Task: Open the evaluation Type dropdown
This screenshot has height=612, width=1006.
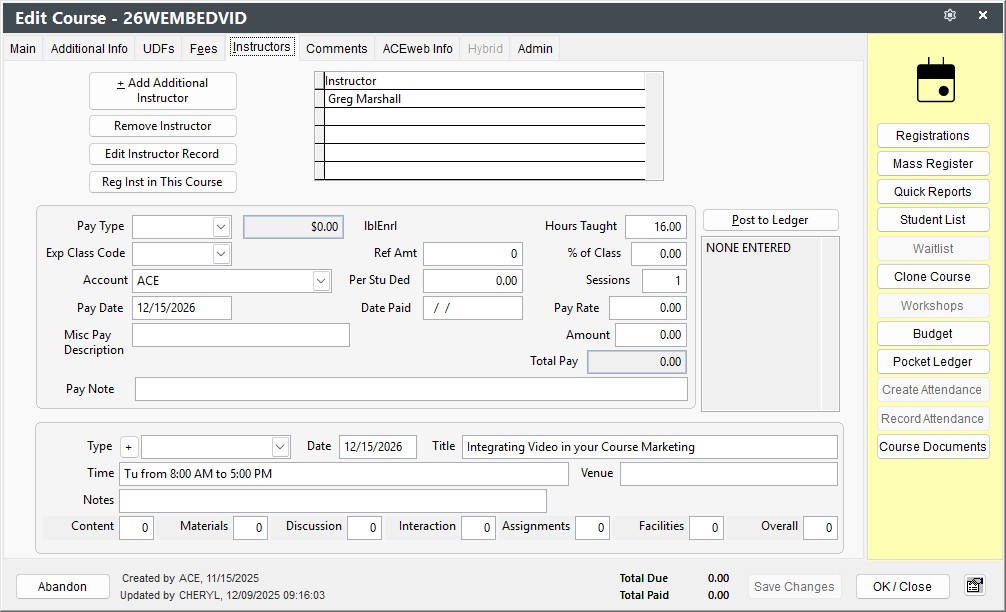Action: 280,447
